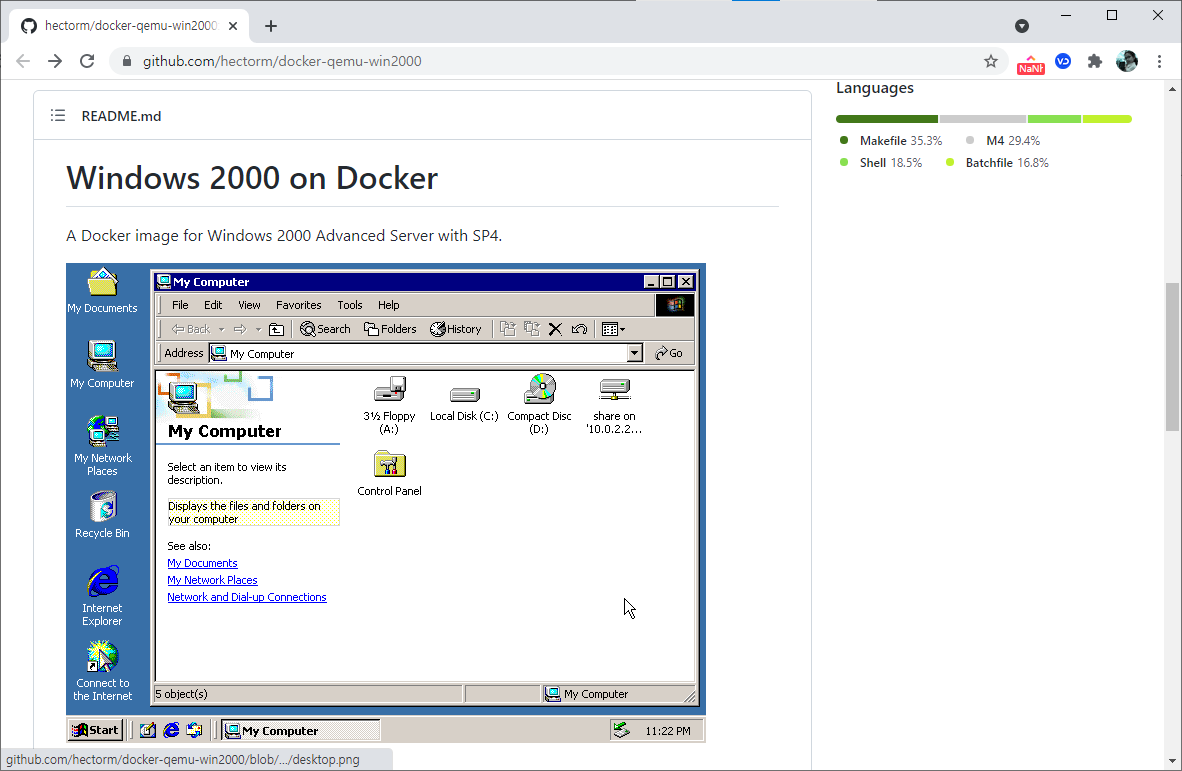Close the hectorm/docker-qemu-win2000 tab
This screenshot has width=1182, height=771.
(233, 26)
